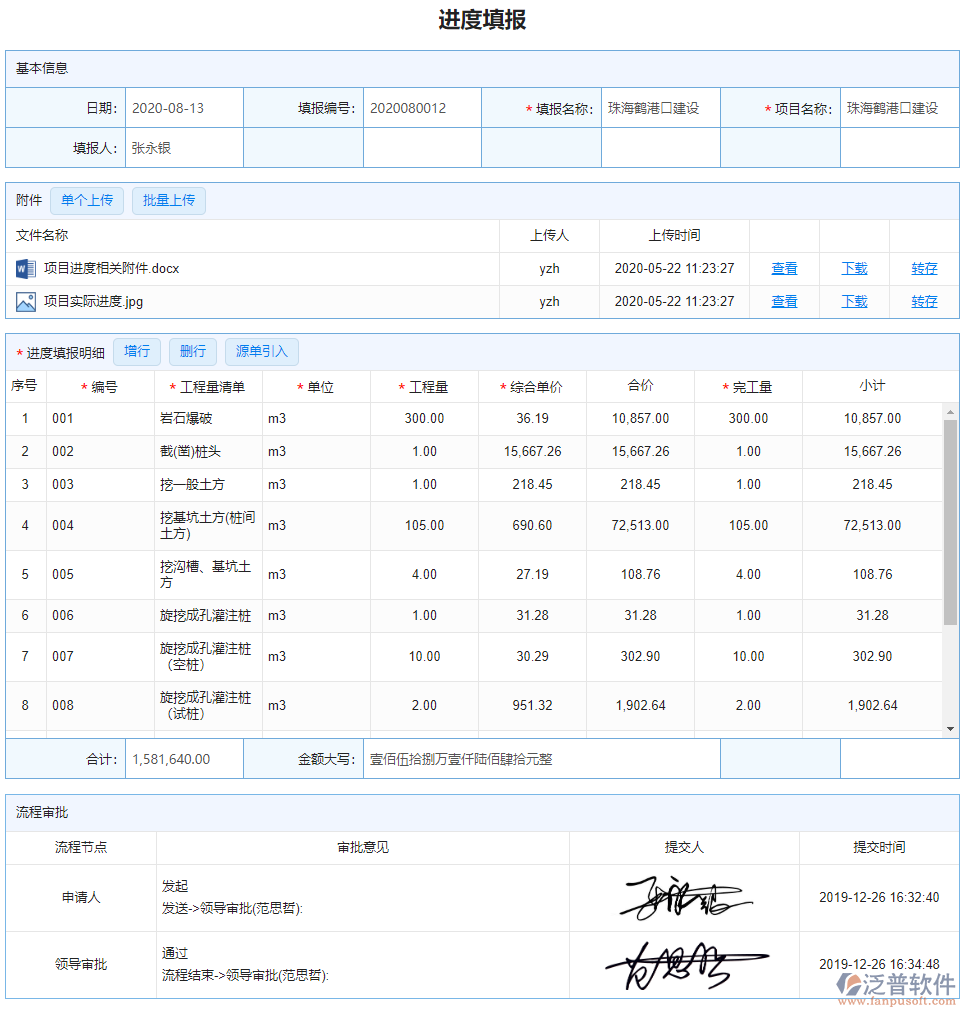Viewport: 966px width, 1017px height.
Task: Click 批量上传 to batch upload attachments
Action: tap(168, 200)
